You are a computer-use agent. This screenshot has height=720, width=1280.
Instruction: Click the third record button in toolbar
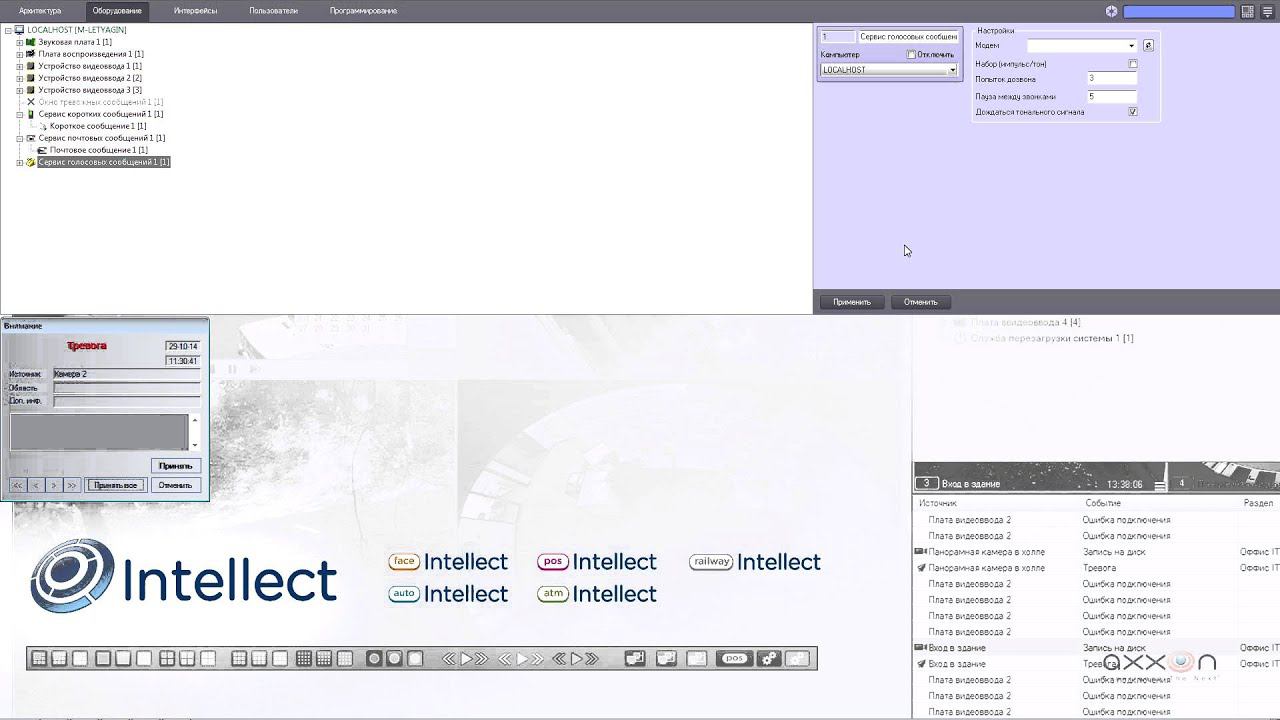coord(415,659)
